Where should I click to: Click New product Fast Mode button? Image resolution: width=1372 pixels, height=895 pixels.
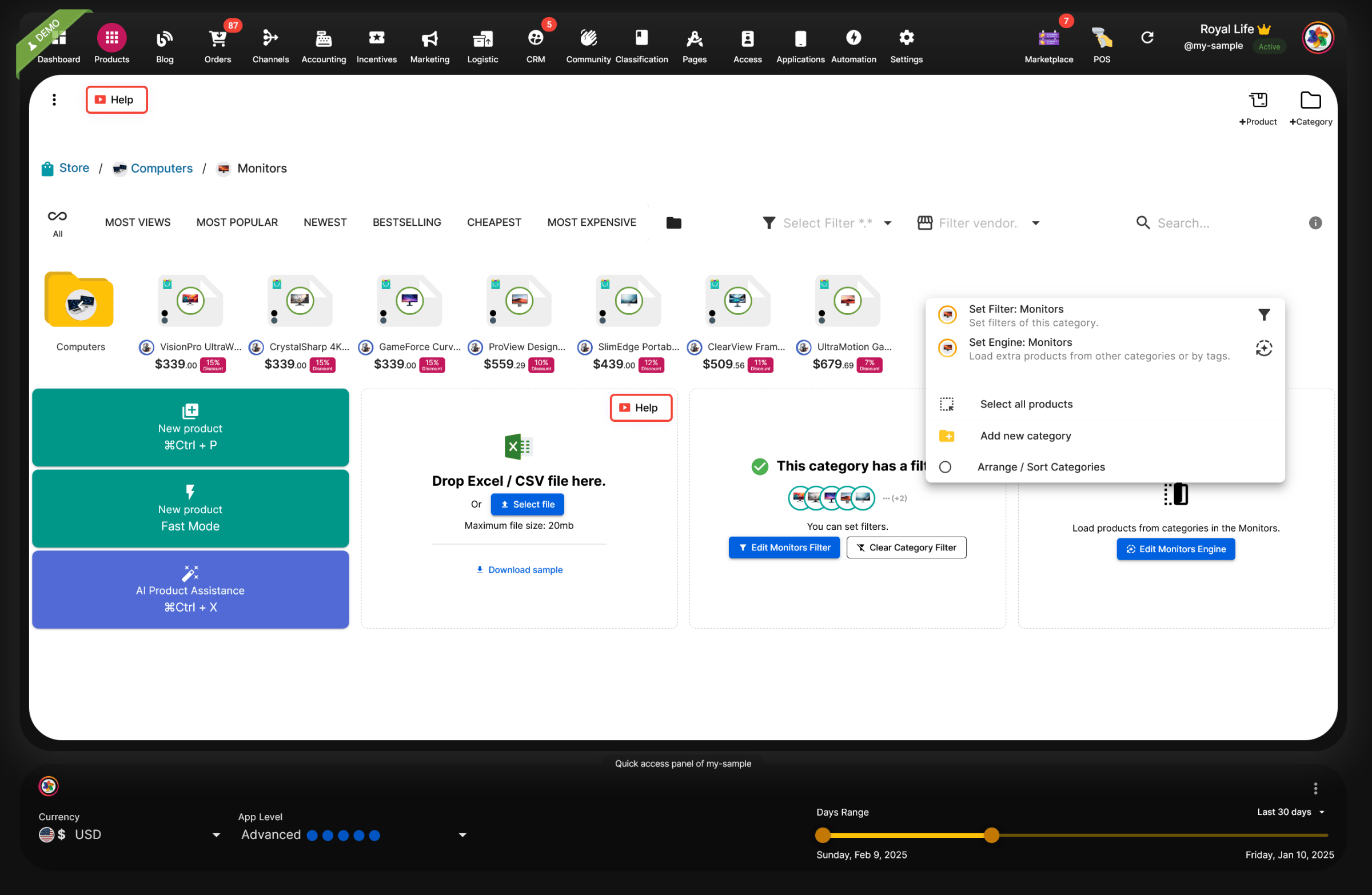(x=190, y=508)
